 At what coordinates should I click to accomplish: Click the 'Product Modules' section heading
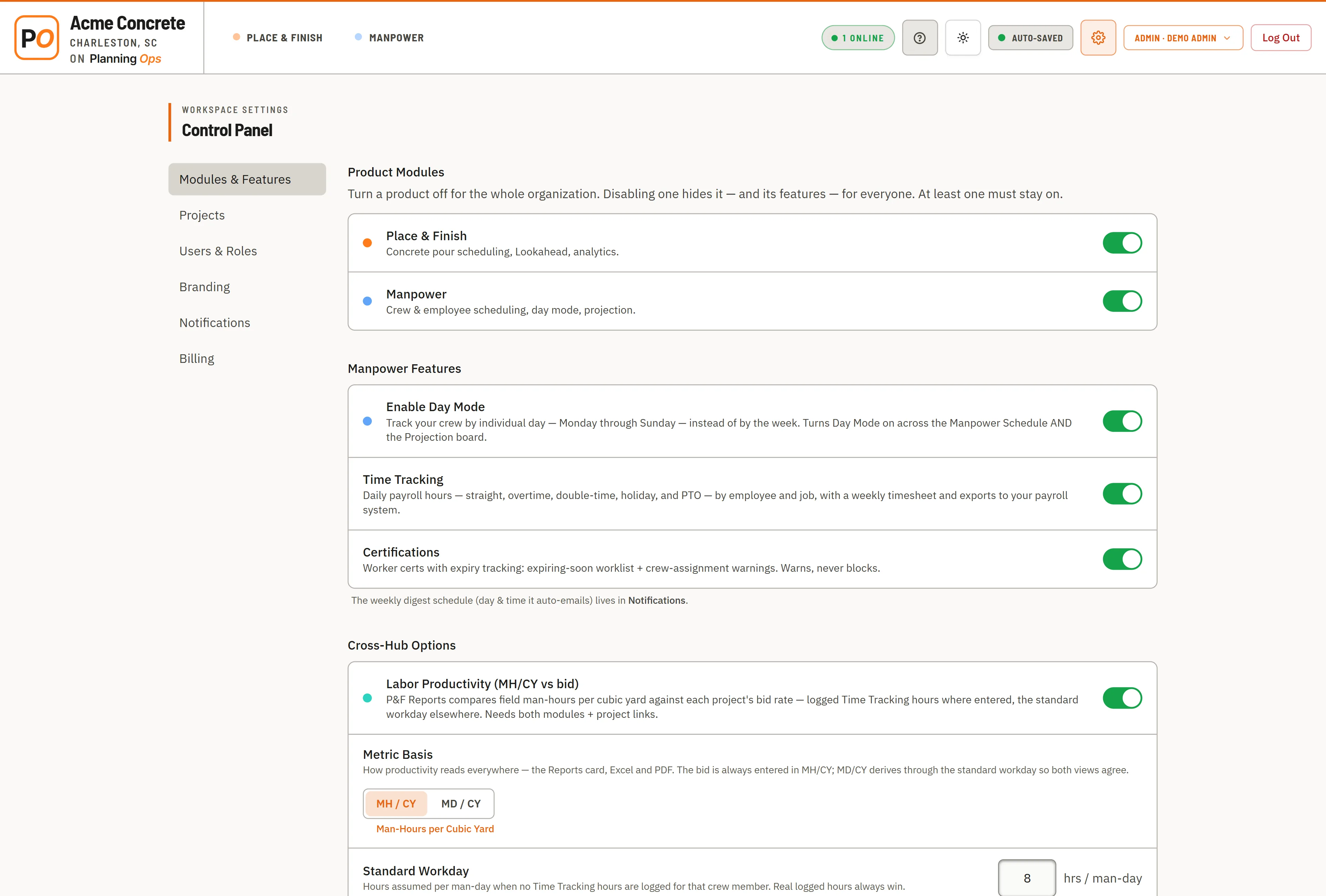pyautogui.click(x=396, y=172)
